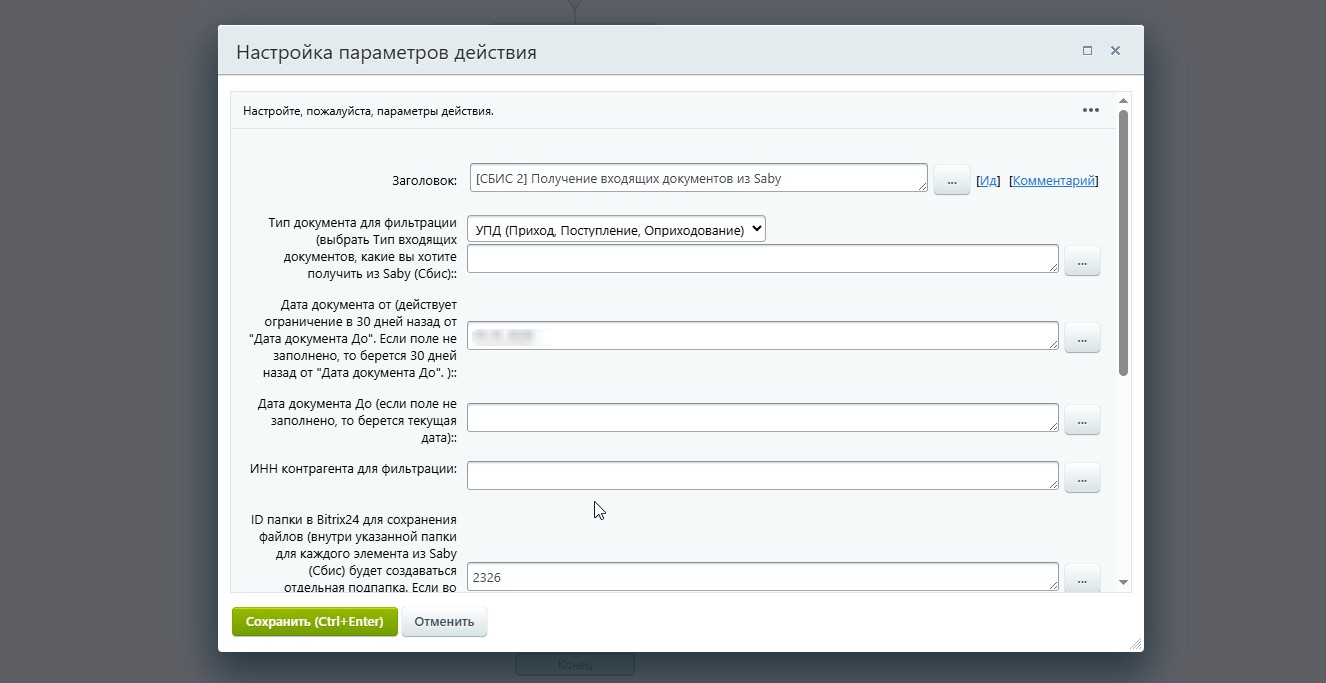
Task: Open value picker next to Заголовок field
Action: pos(951,181)
